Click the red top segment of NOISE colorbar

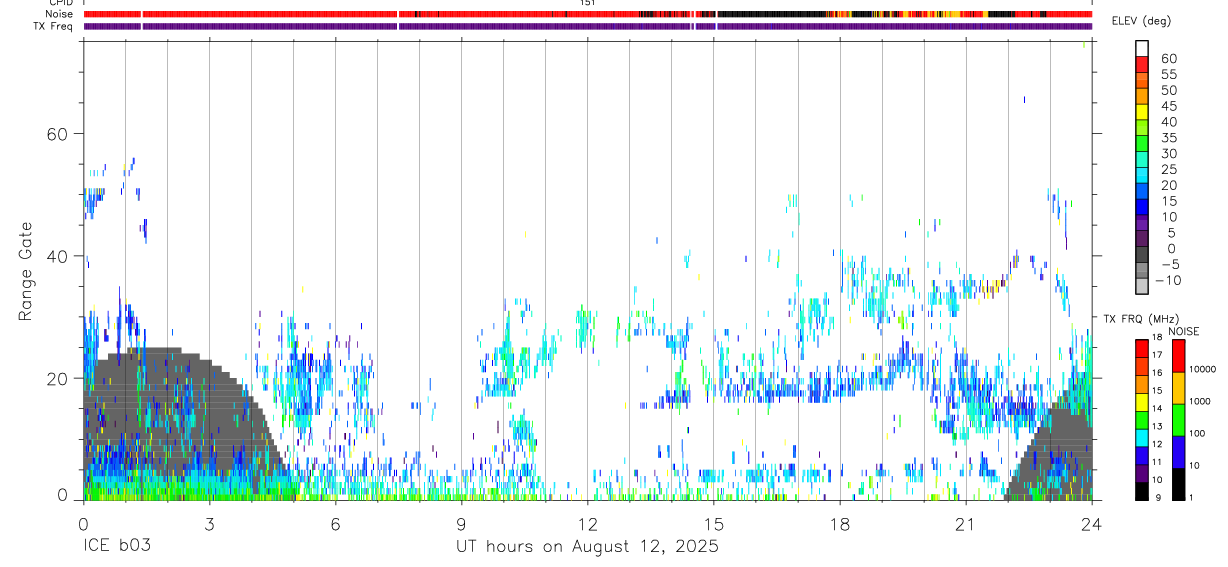point(1178,356)
